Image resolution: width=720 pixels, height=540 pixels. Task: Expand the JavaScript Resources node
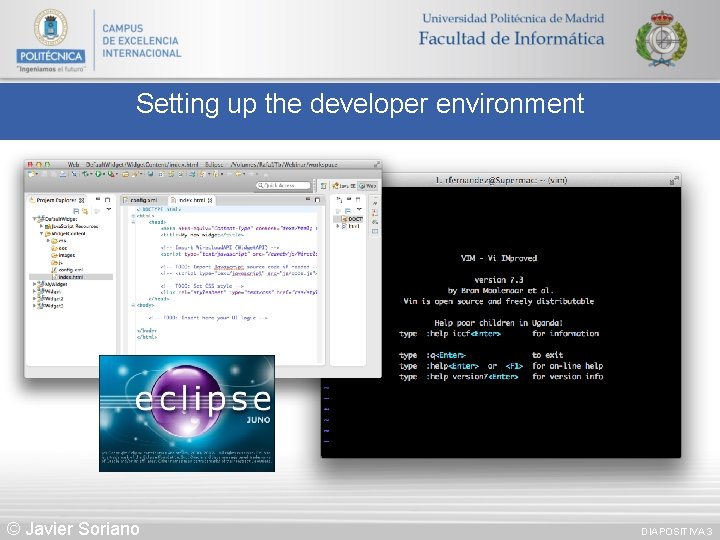(41, 226)
